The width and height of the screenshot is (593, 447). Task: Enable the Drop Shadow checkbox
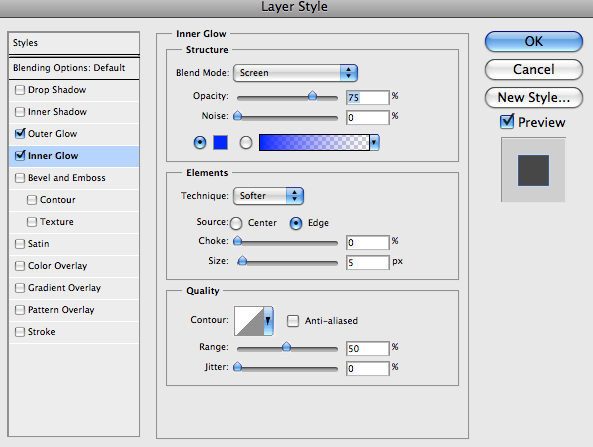coord(20,90)
